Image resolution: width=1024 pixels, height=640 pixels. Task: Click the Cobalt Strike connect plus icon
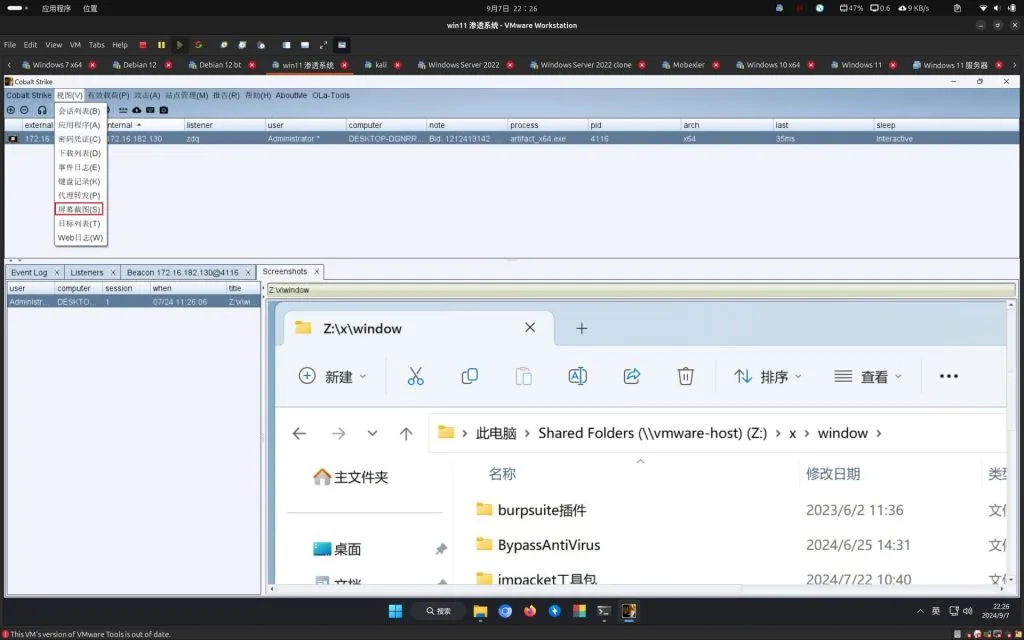[x=10, y=110]
